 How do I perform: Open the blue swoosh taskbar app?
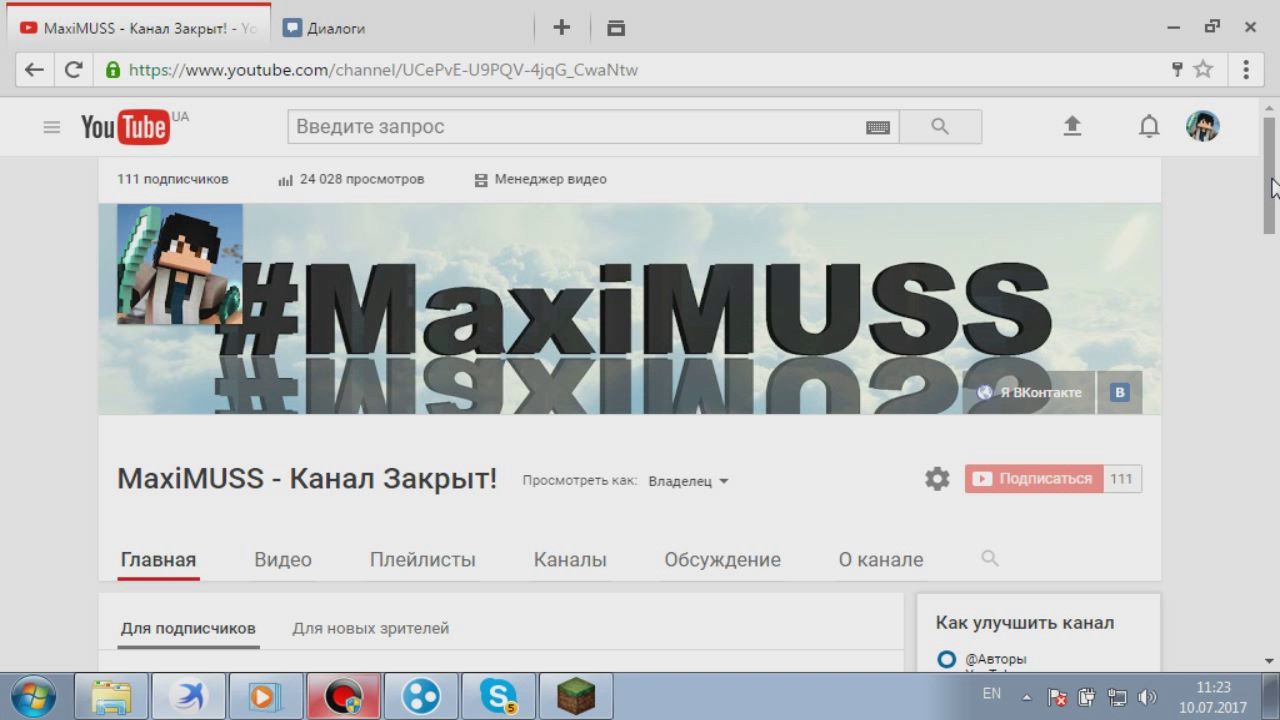click(188, 696)
